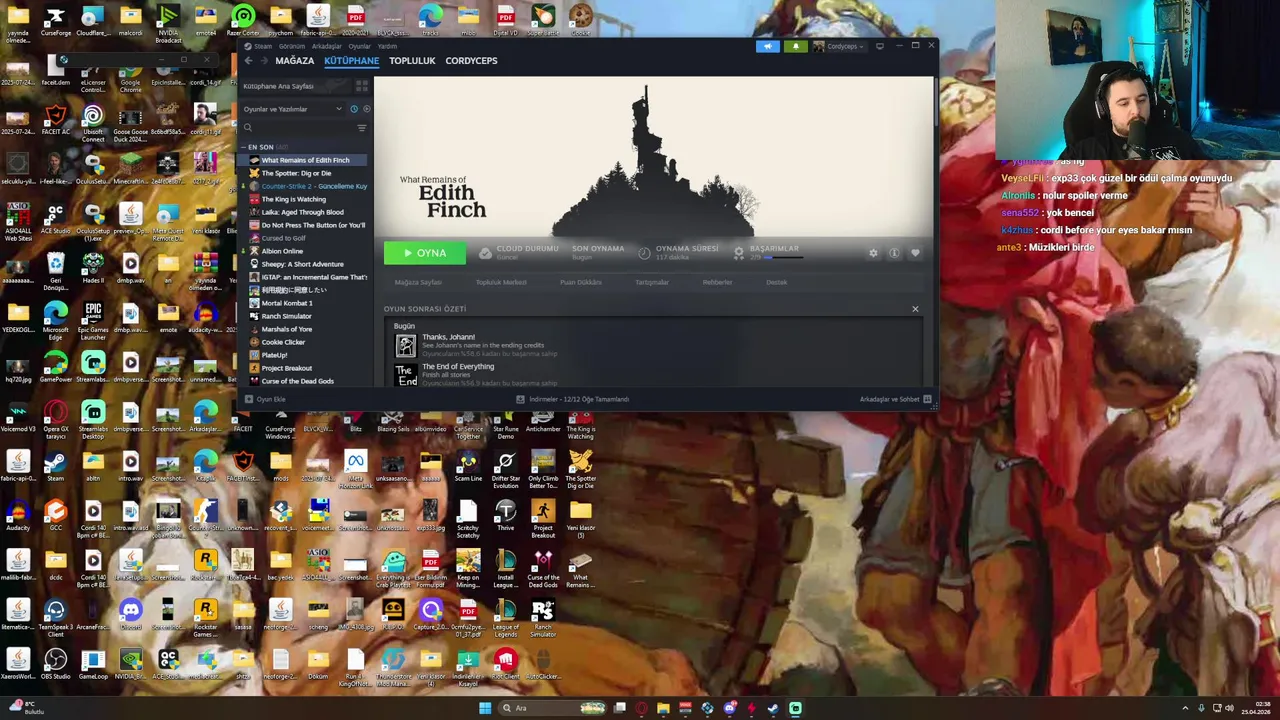Click the Steam announcements megaphone icon
The image size is (1280, 720).
pos(768,46)
